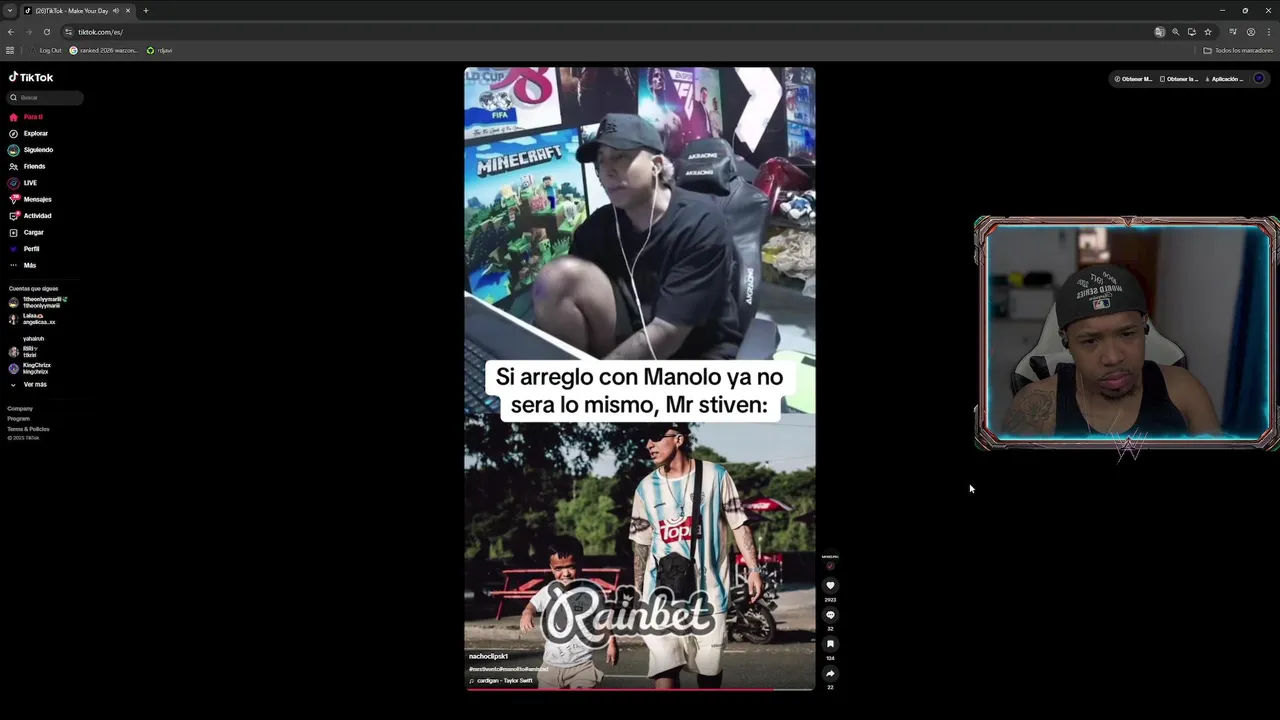The image size is (1280, 720).
Task: Go back with the browser arrow
Action: 11,32
